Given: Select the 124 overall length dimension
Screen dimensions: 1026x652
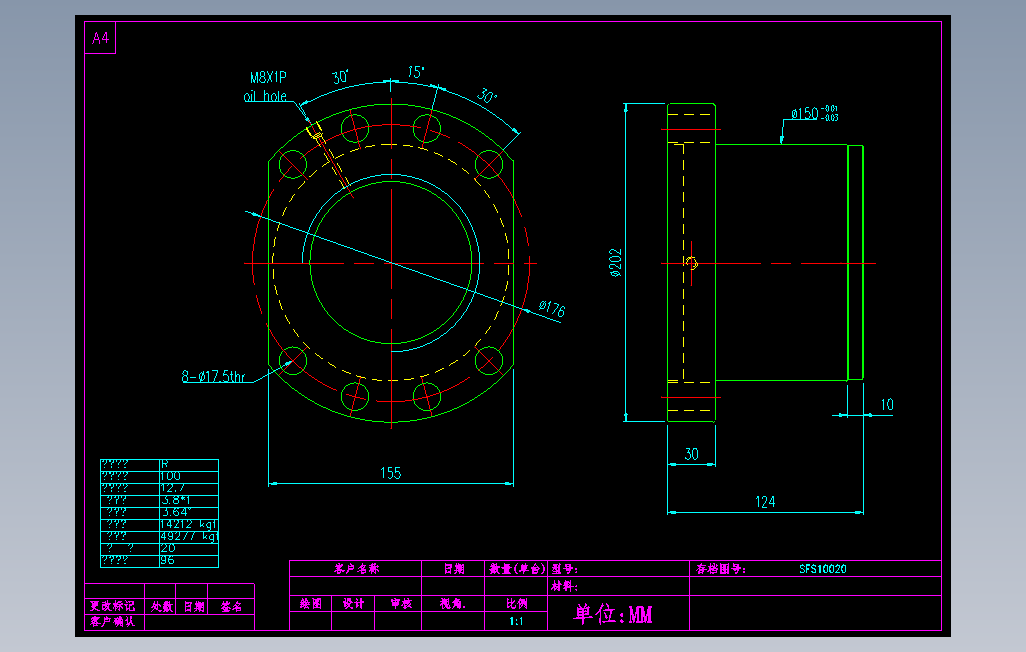Looking at the screenshot, I should coord(765,502).
